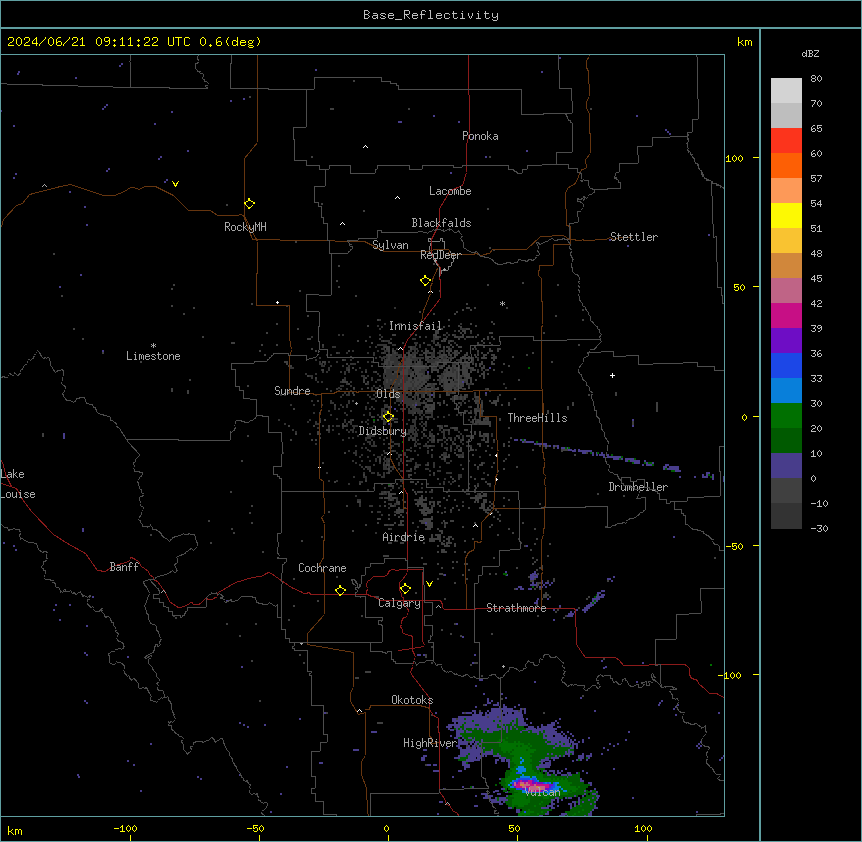
Task: Click the Ponoka city label
Action: click(x=480, y=136)
